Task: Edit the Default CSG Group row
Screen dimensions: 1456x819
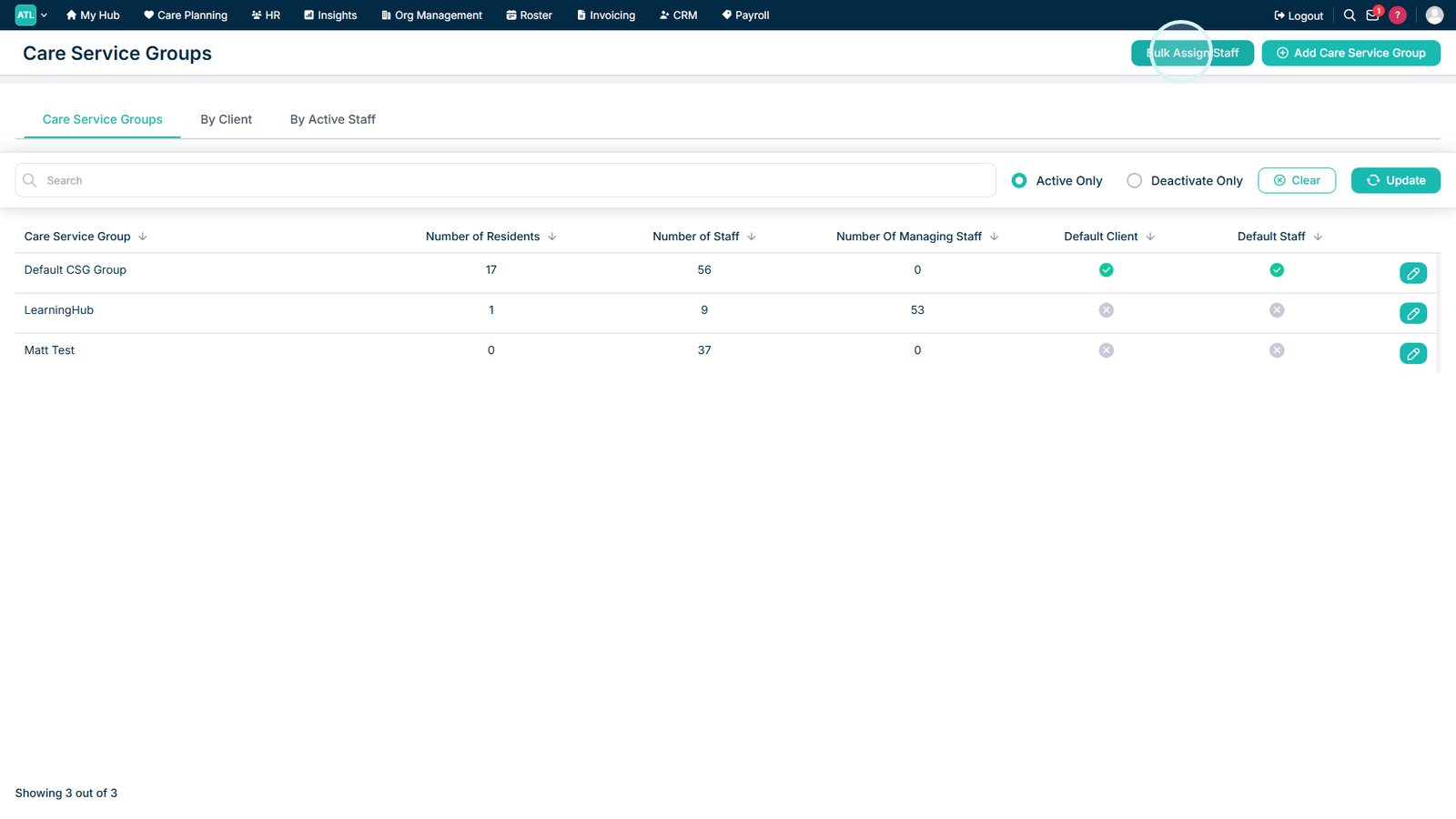Action: (1413, 273)
